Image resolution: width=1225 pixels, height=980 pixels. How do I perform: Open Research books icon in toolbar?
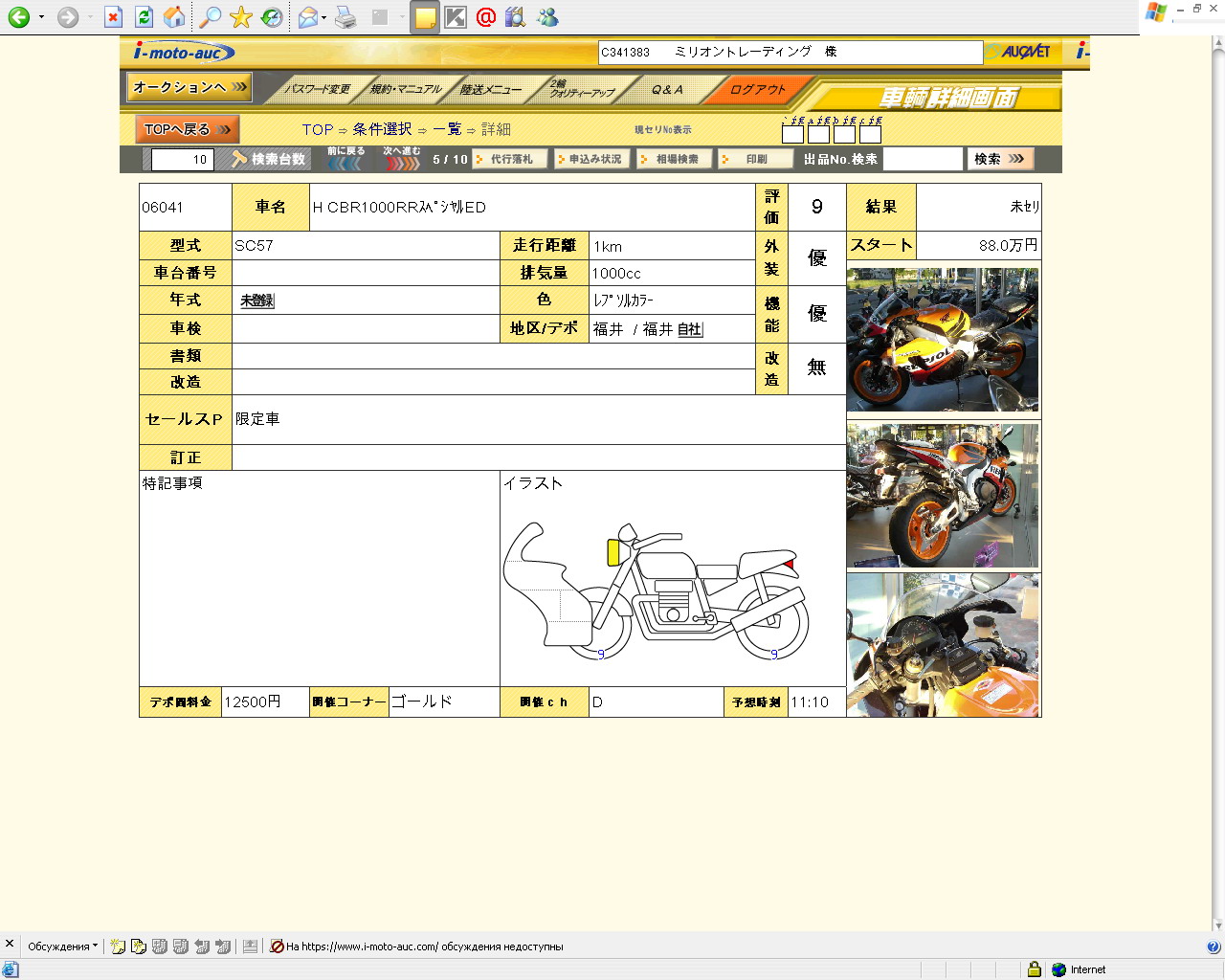pyautogui.click(x=516, y=17)
